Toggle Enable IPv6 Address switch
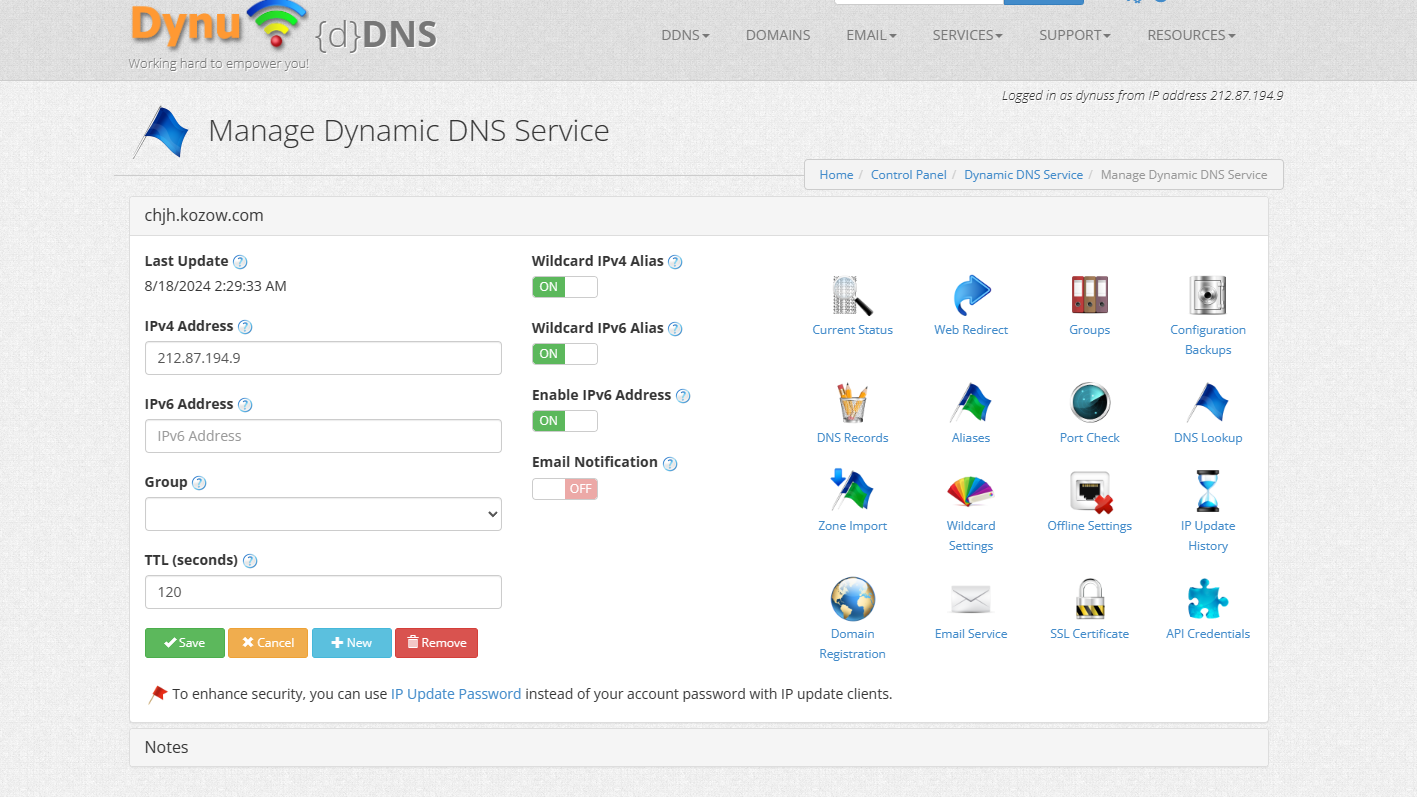The height and width of the screenshot is (797, 1417). tap(565, 421)
